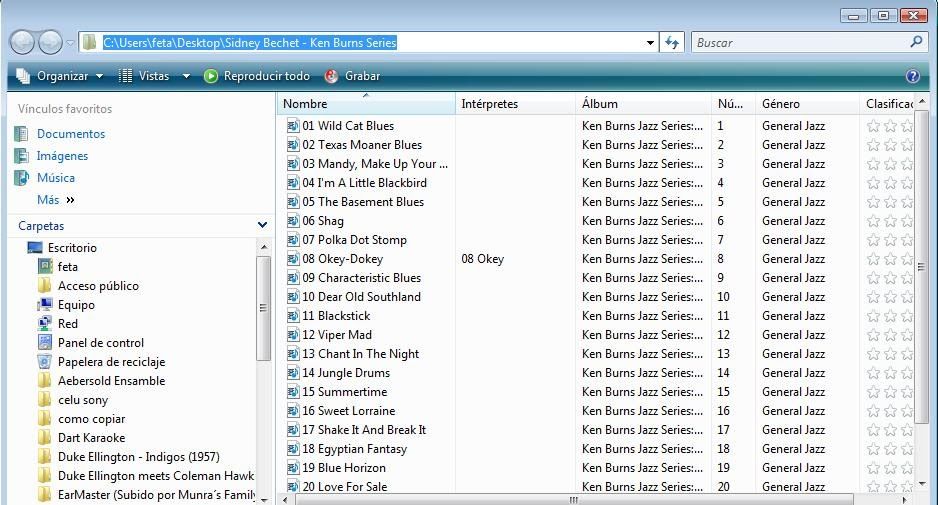Click the magnifying glass search icon
938x505 pixels.
click(x=916, y=42)
